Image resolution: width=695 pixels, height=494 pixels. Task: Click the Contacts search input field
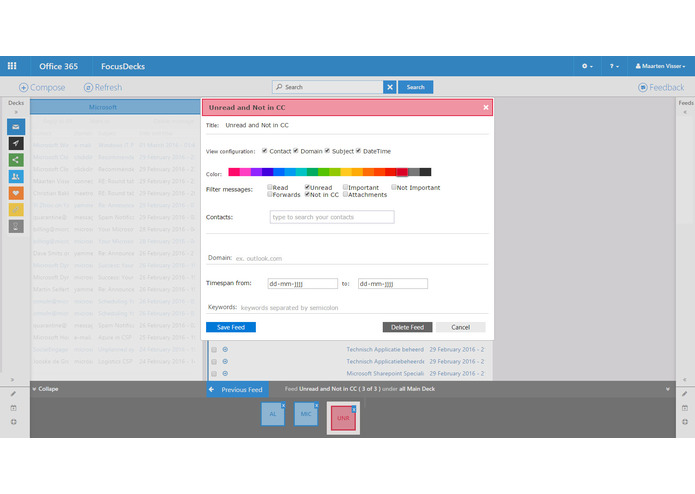(x=332, y=217)
